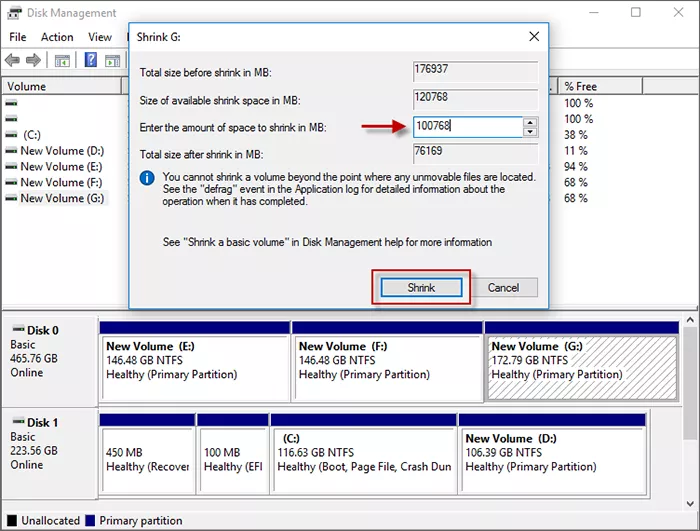Viewport: 700px width, 531px height.
Task: Close the Shrink G: dialog
Action: pos(534,37)
